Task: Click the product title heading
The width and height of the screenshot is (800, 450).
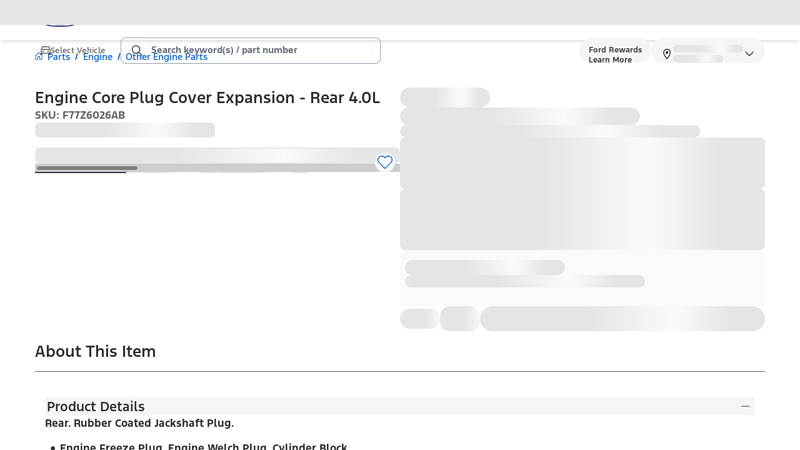Action: point(207,97)
